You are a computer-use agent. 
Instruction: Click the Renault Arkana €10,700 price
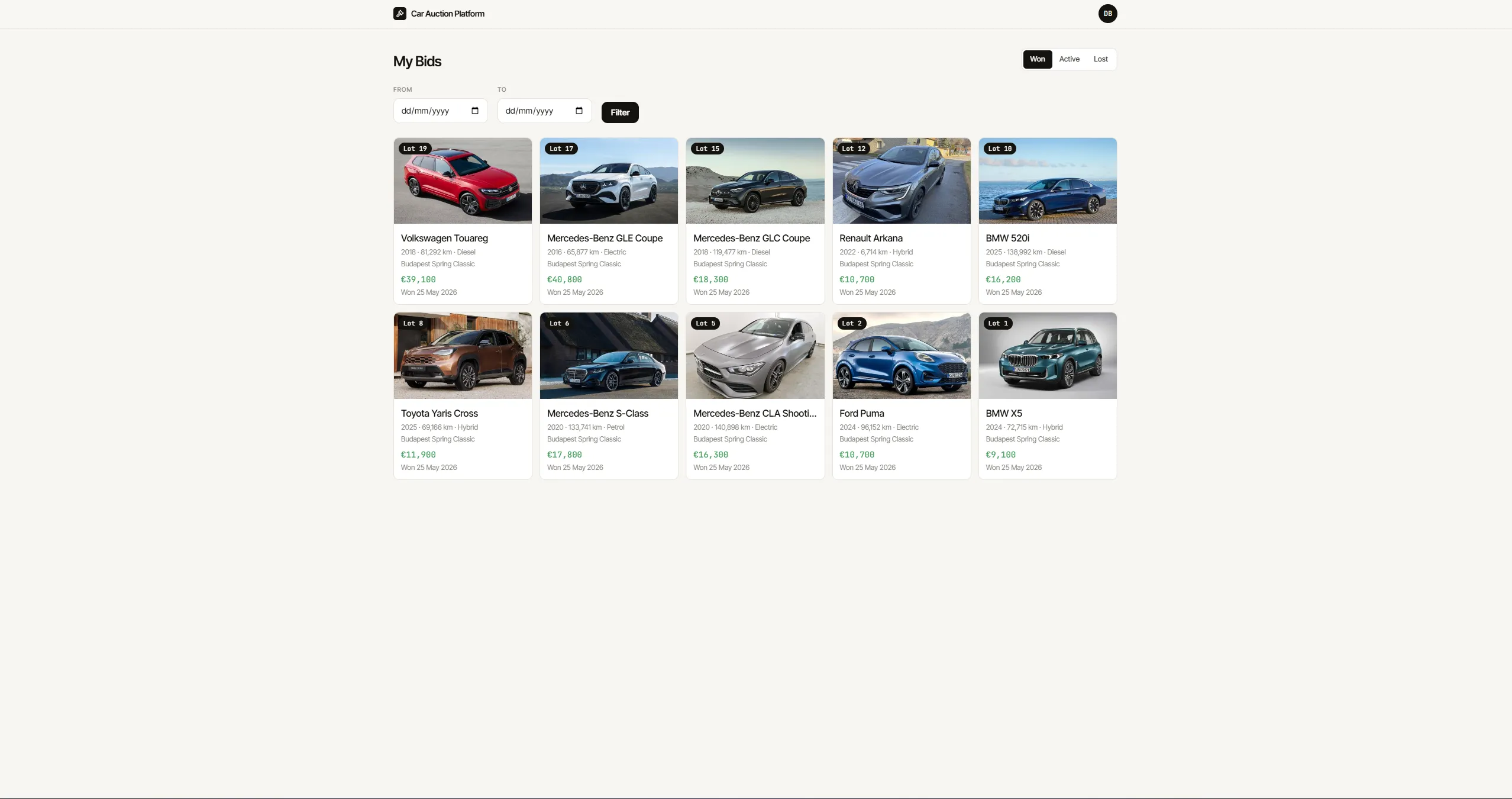[857, 279]
